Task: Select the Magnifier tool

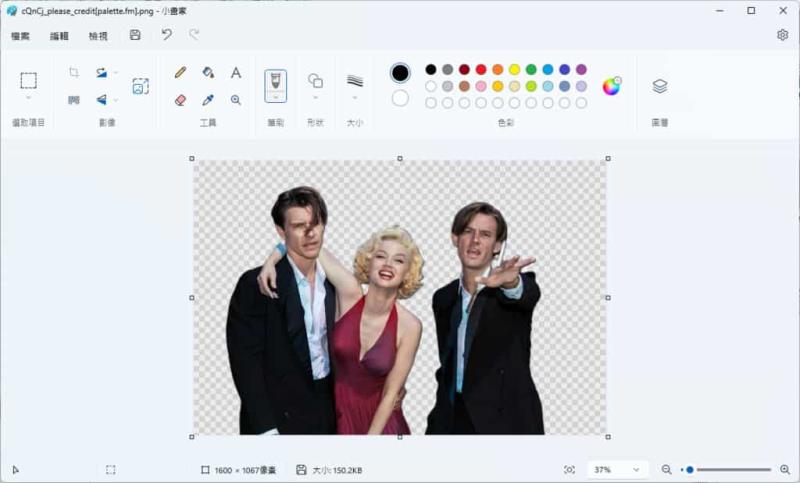Action: point(236,100)
